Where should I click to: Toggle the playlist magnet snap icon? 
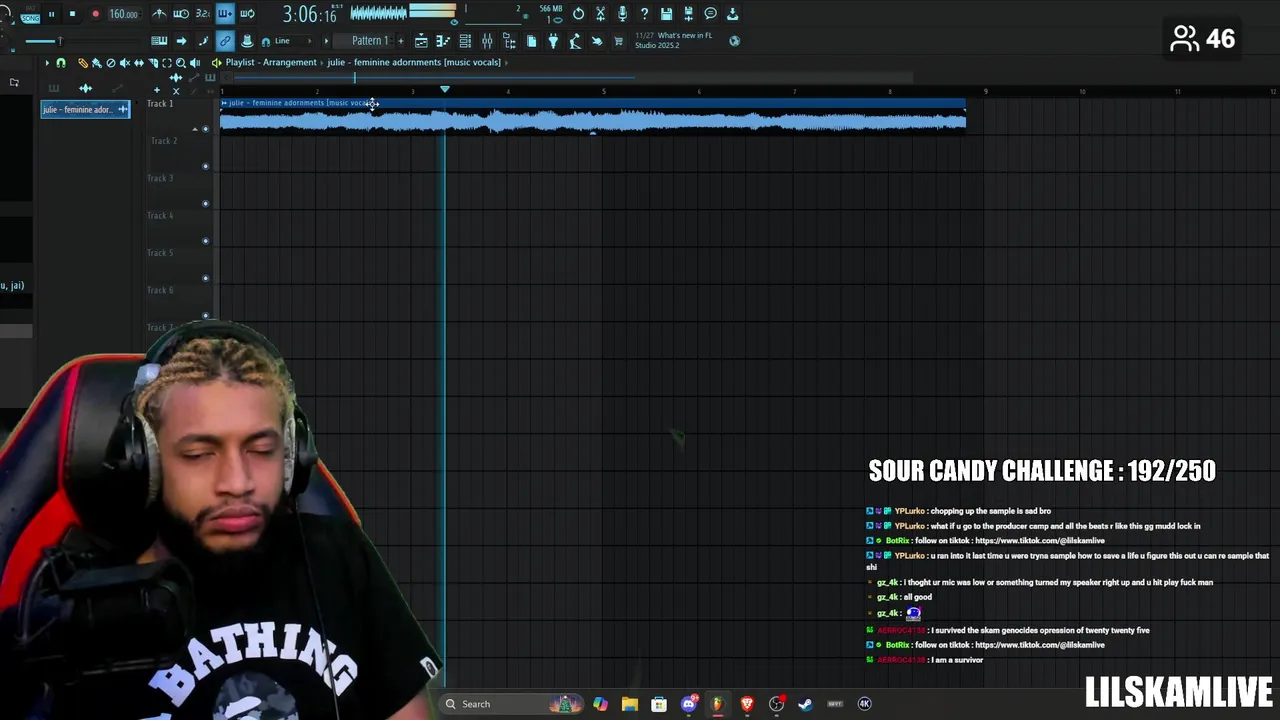(61, 62)
